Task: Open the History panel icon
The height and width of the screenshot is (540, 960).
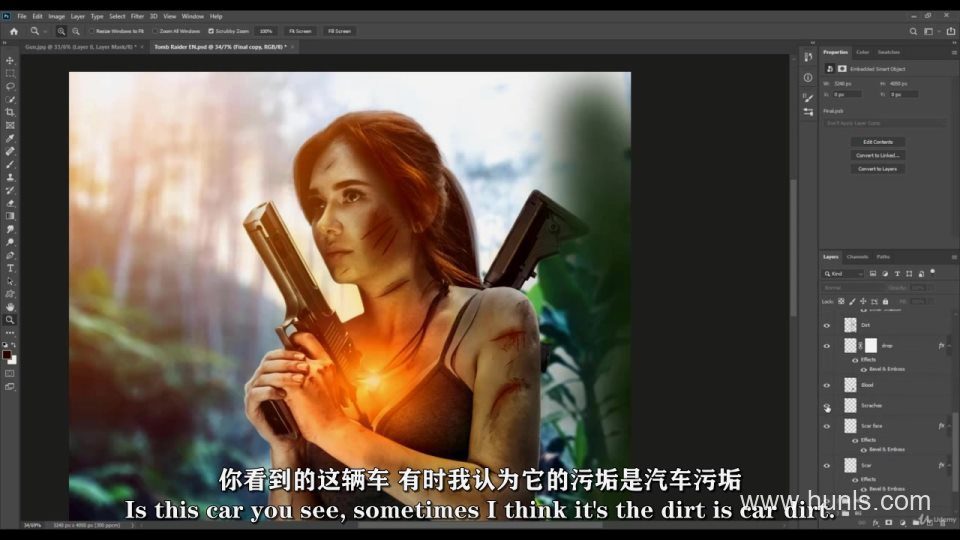Action: click(x=808, y=57)
